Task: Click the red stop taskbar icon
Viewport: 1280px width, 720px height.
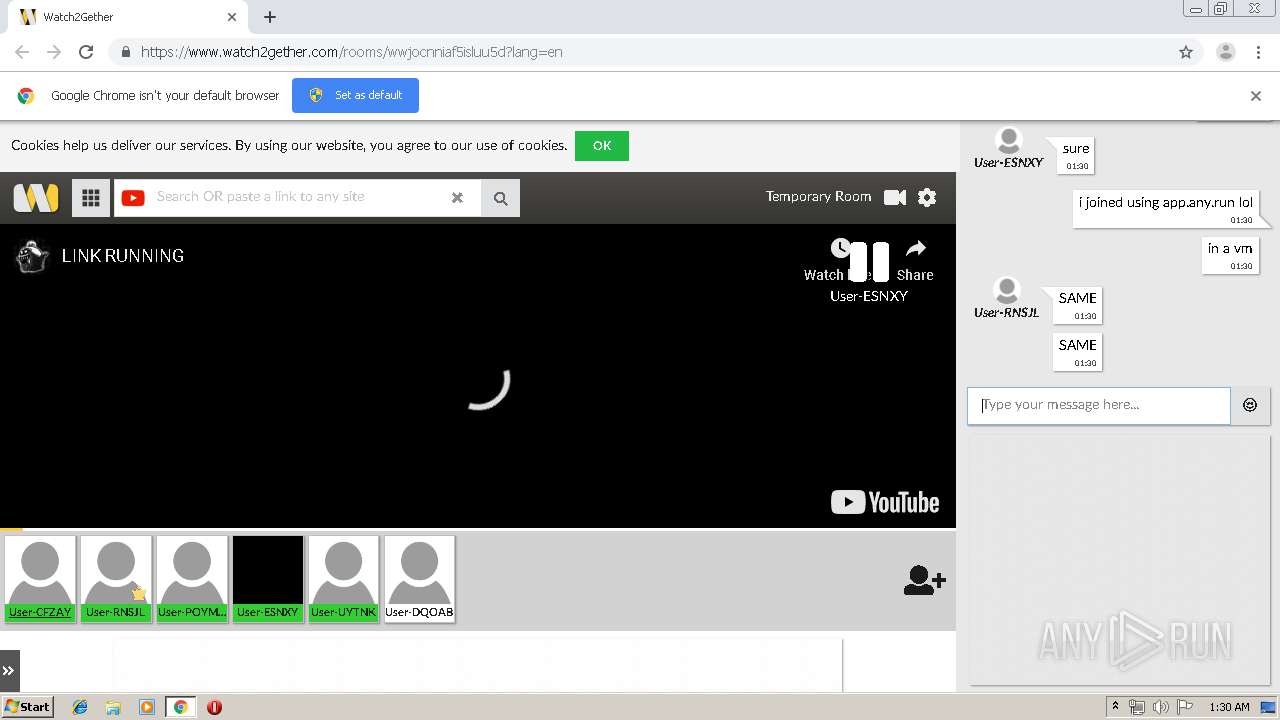Action: pyautogui.click(x=214, y=707)
